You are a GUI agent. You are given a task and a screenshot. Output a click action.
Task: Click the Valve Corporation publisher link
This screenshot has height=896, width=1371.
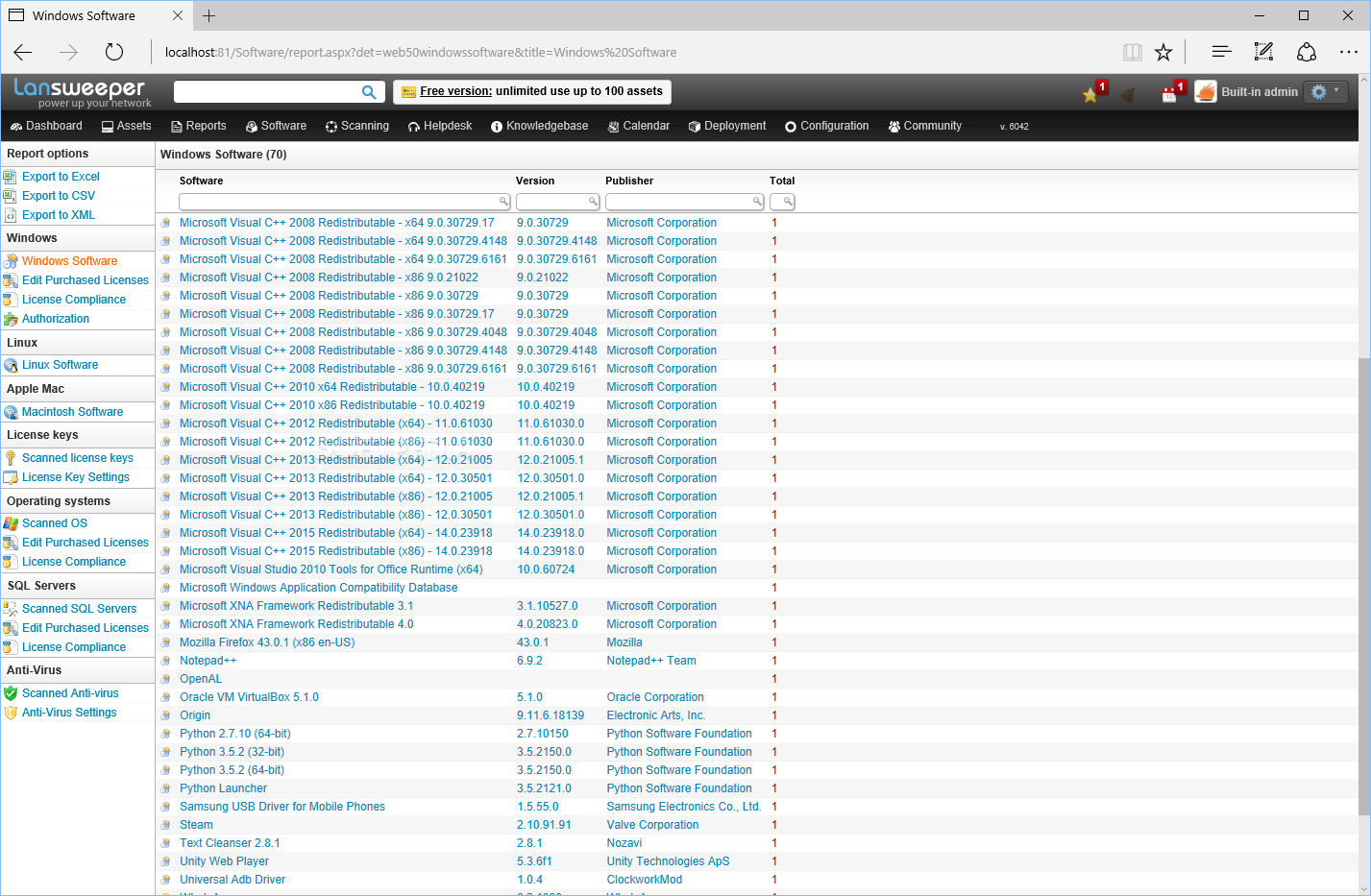coord(652,825)
